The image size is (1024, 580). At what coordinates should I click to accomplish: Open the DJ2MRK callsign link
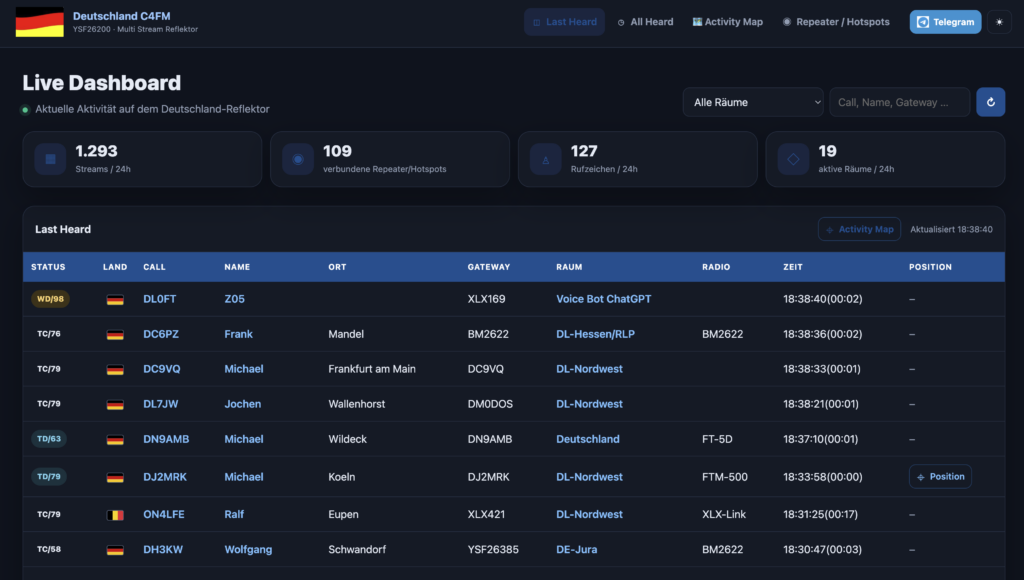(165, 477)
